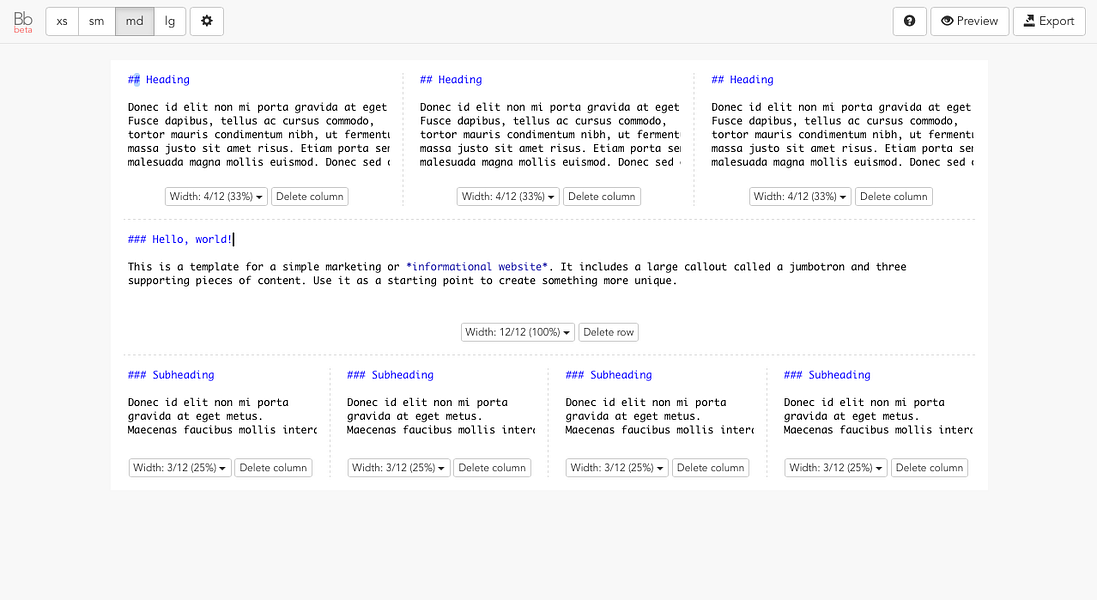Open help via question mark icon
The width and height of the screenshot is (1097, 600).
click(x=909, y=21)
